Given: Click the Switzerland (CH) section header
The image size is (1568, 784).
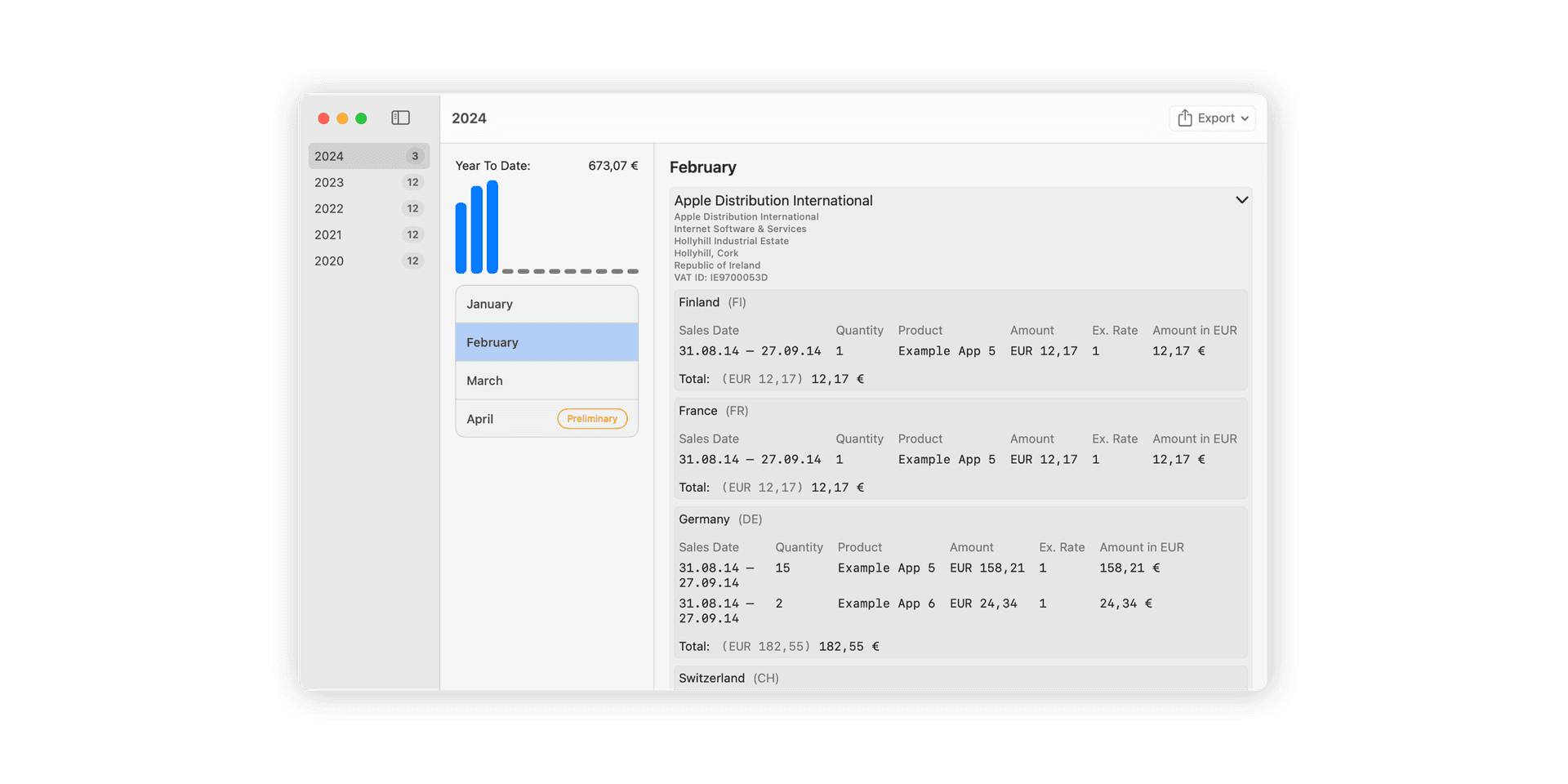Looking at the screenshot, I should [x=728, y=678].
